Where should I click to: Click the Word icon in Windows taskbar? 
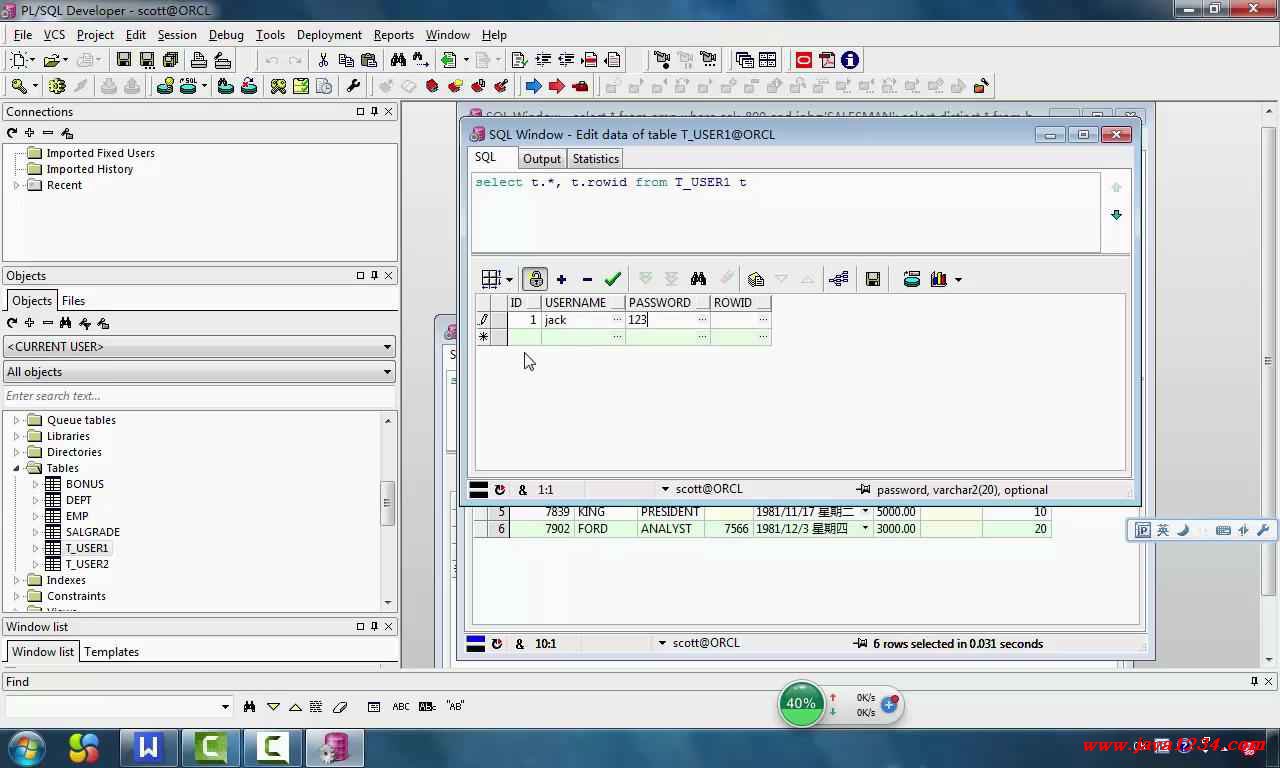pos(149,747)
